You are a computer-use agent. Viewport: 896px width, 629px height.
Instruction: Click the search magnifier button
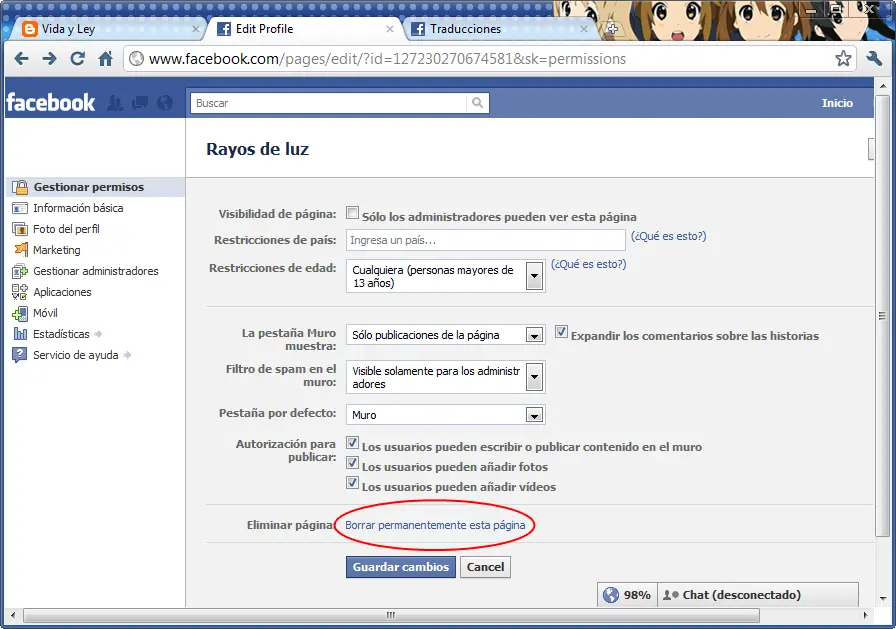(x=477, y=103)
